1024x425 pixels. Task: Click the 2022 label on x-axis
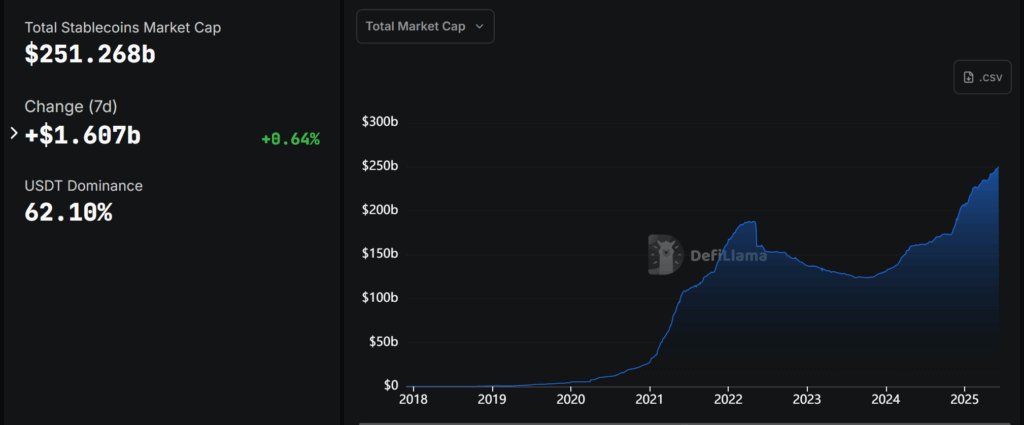pos(728,400)
